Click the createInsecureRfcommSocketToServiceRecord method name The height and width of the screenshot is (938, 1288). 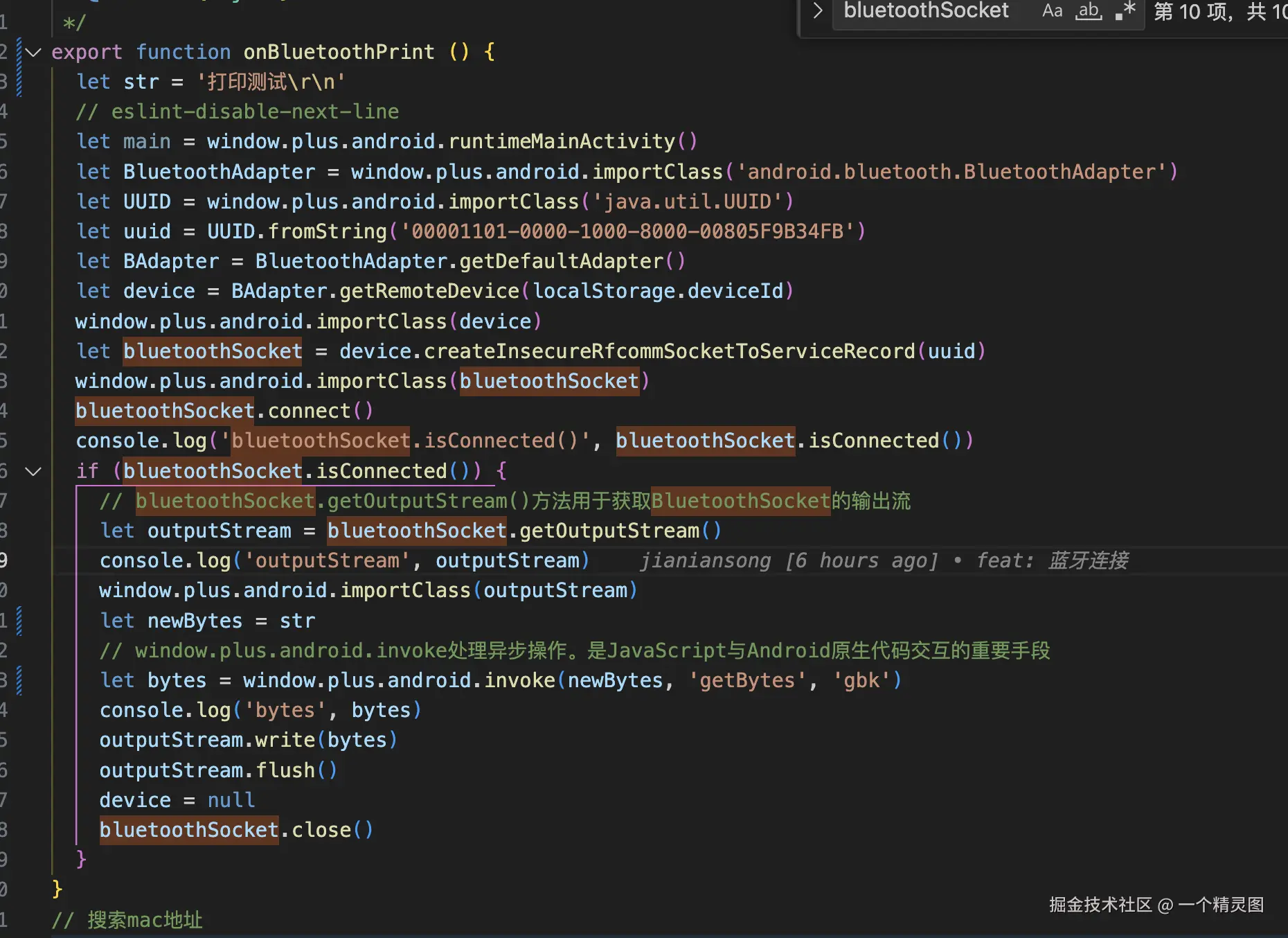669,351
